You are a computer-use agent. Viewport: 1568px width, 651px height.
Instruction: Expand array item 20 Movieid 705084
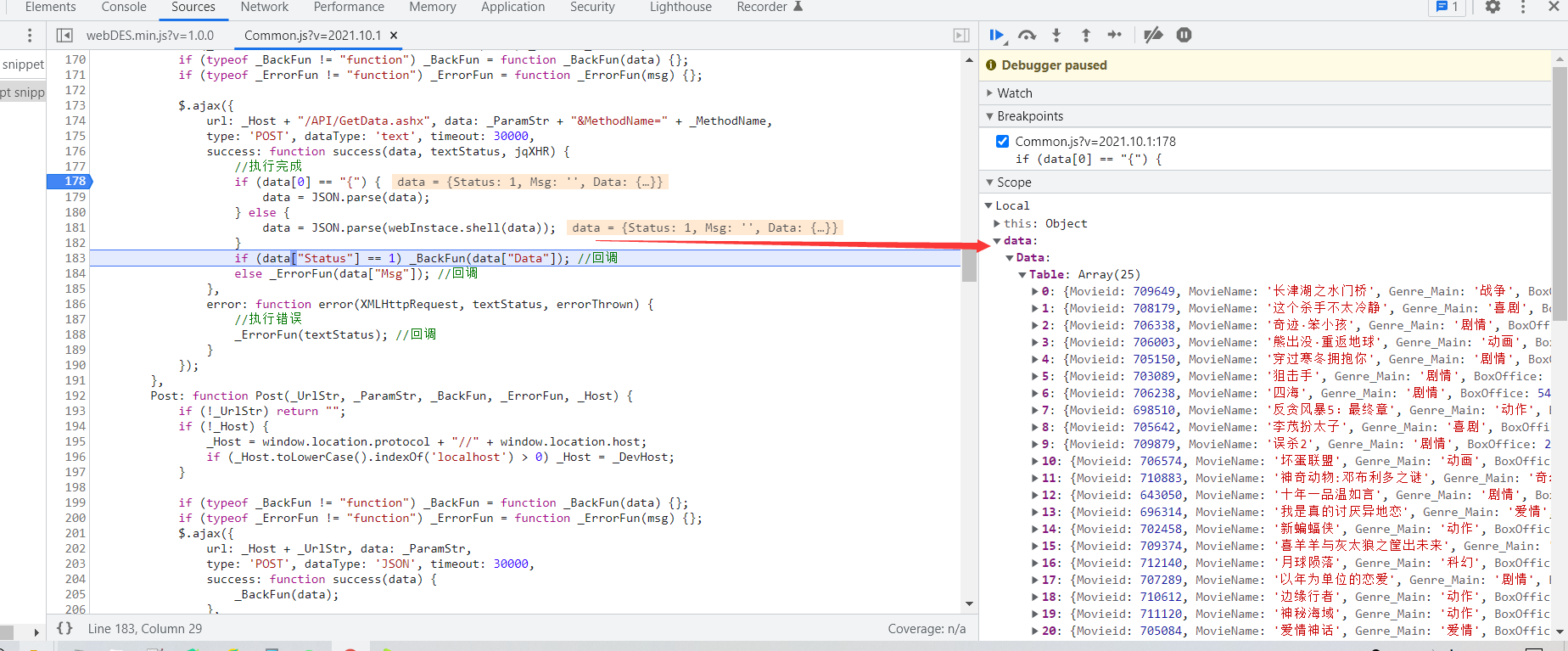pos(1035,631)
